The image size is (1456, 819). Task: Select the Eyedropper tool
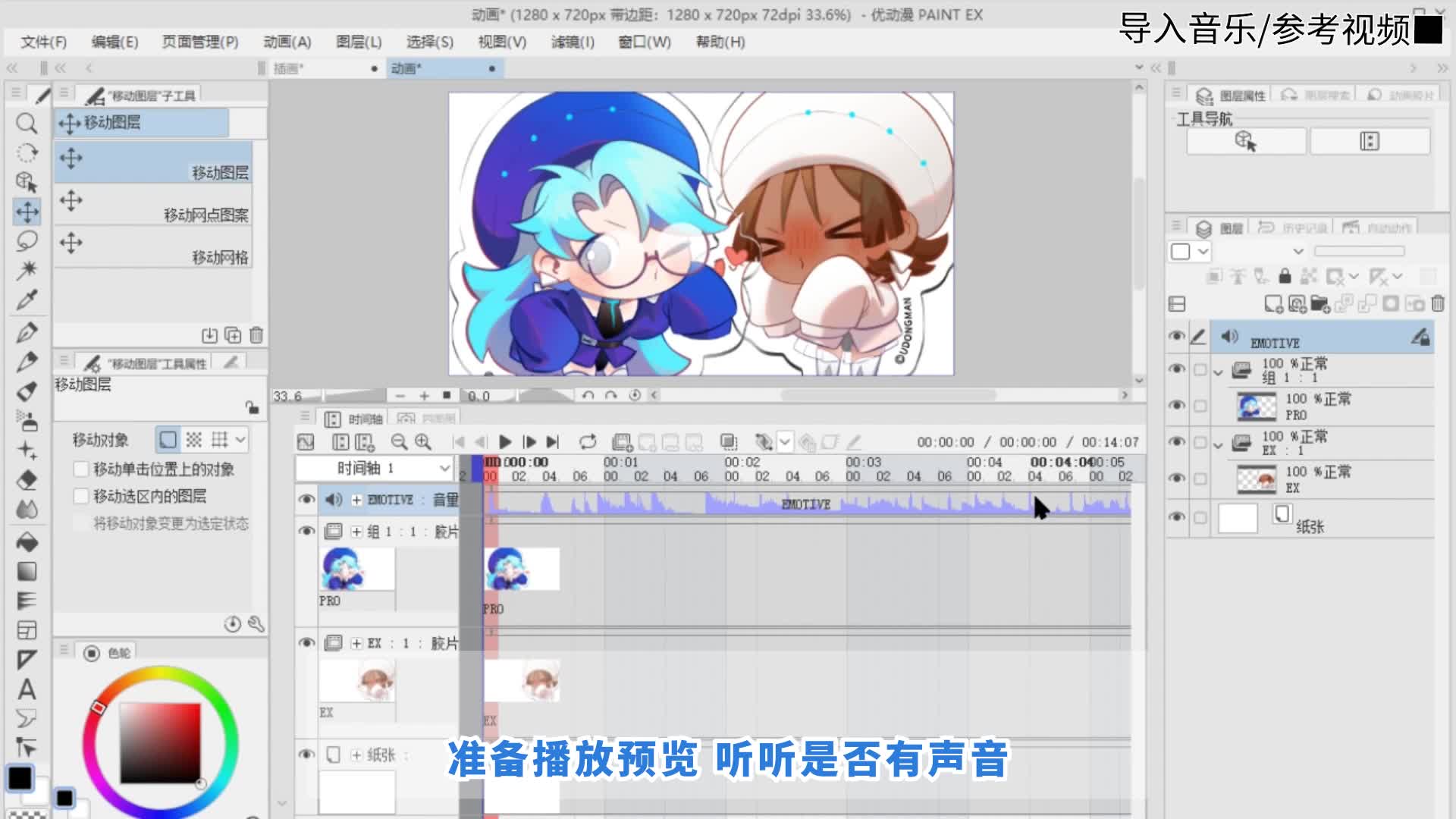tap(27, 300)
